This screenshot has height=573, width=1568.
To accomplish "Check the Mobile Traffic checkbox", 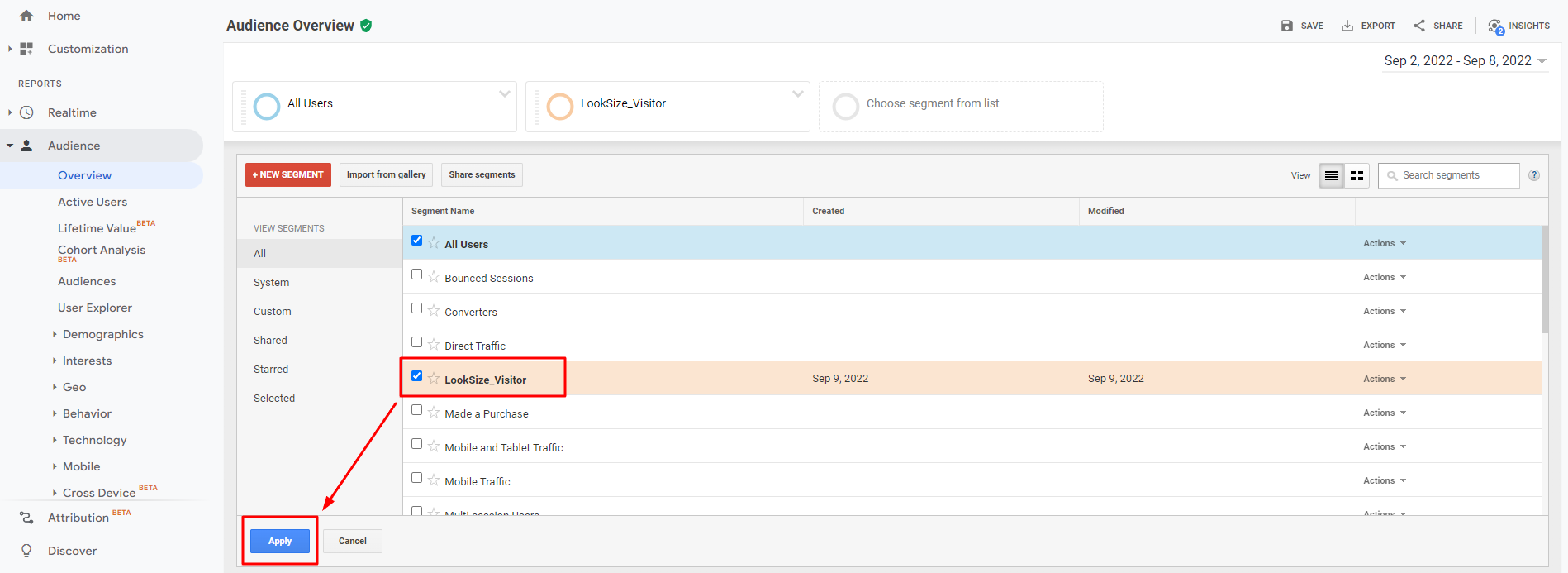I will click(416, 478).
